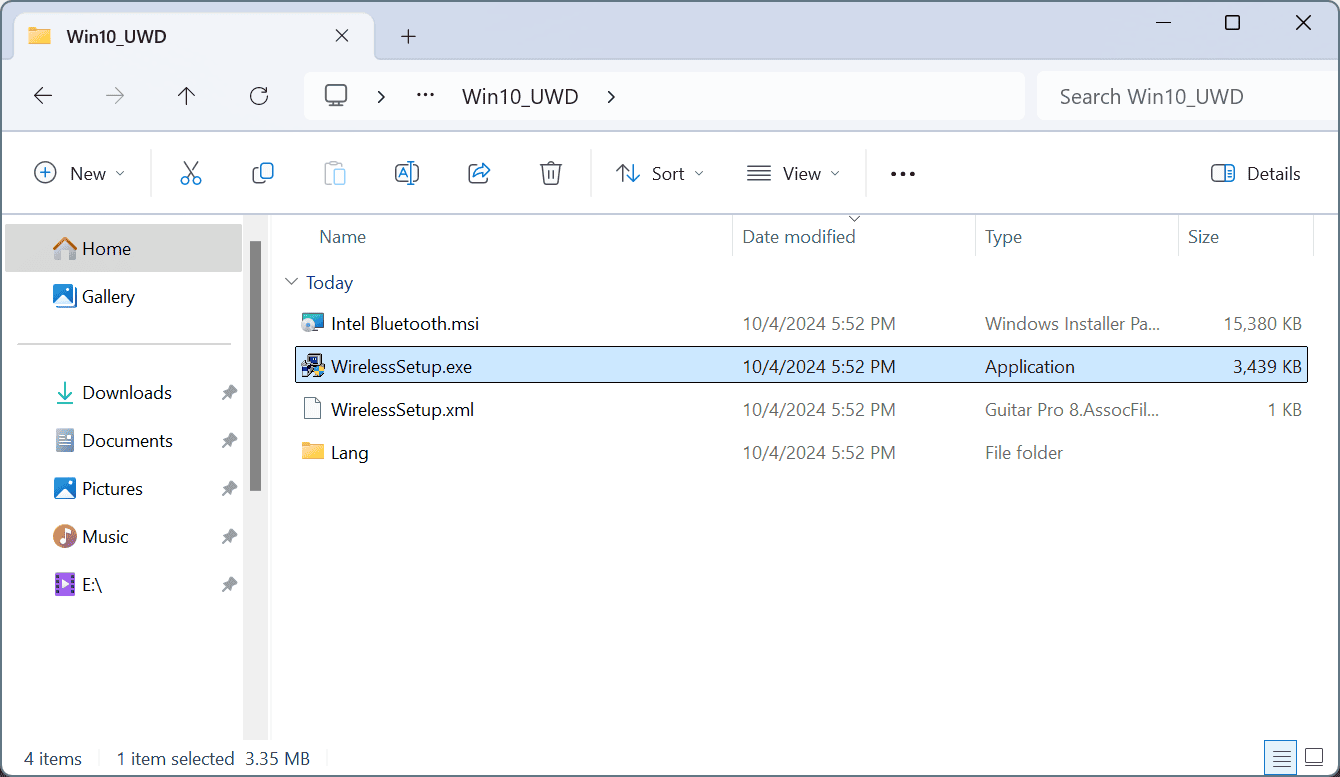The image size is (1340, 777).
Task: Open the See more ellipsis menu
Action: tap(903, 174)
